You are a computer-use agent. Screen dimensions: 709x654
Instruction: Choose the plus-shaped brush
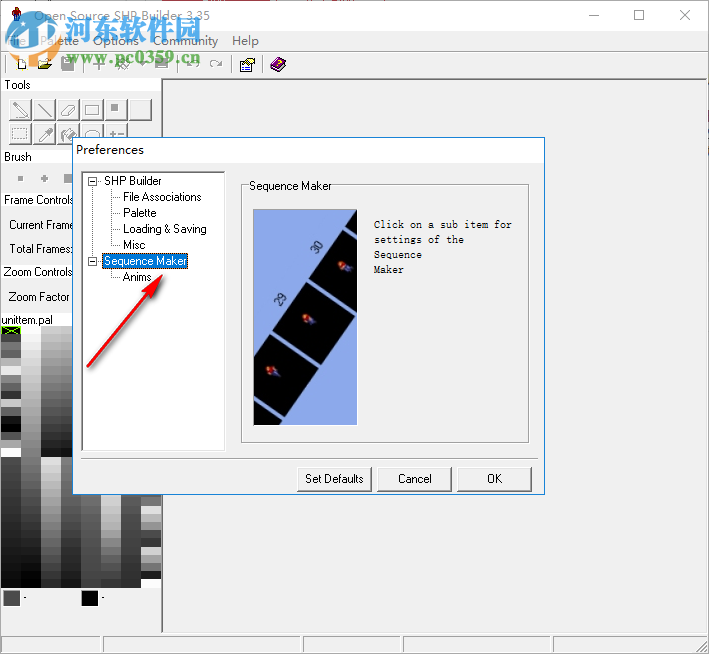coord(44,179)
